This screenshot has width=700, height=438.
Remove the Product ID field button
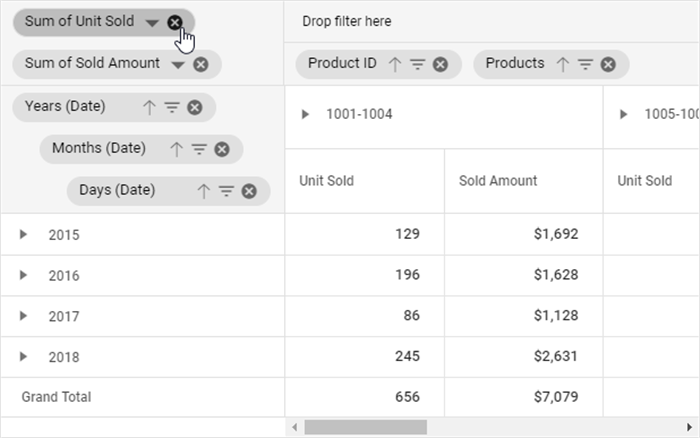coord(441,64)
